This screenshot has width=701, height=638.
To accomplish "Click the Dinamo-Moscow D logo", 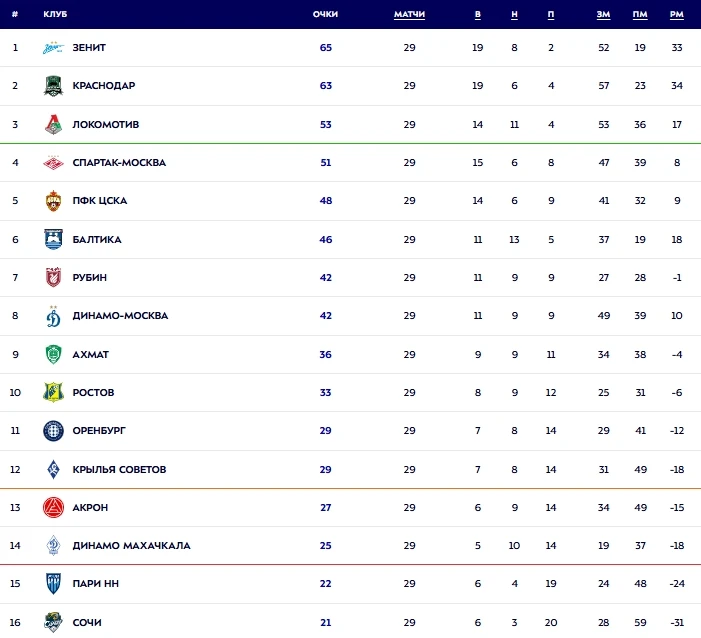I will point(53,316).
